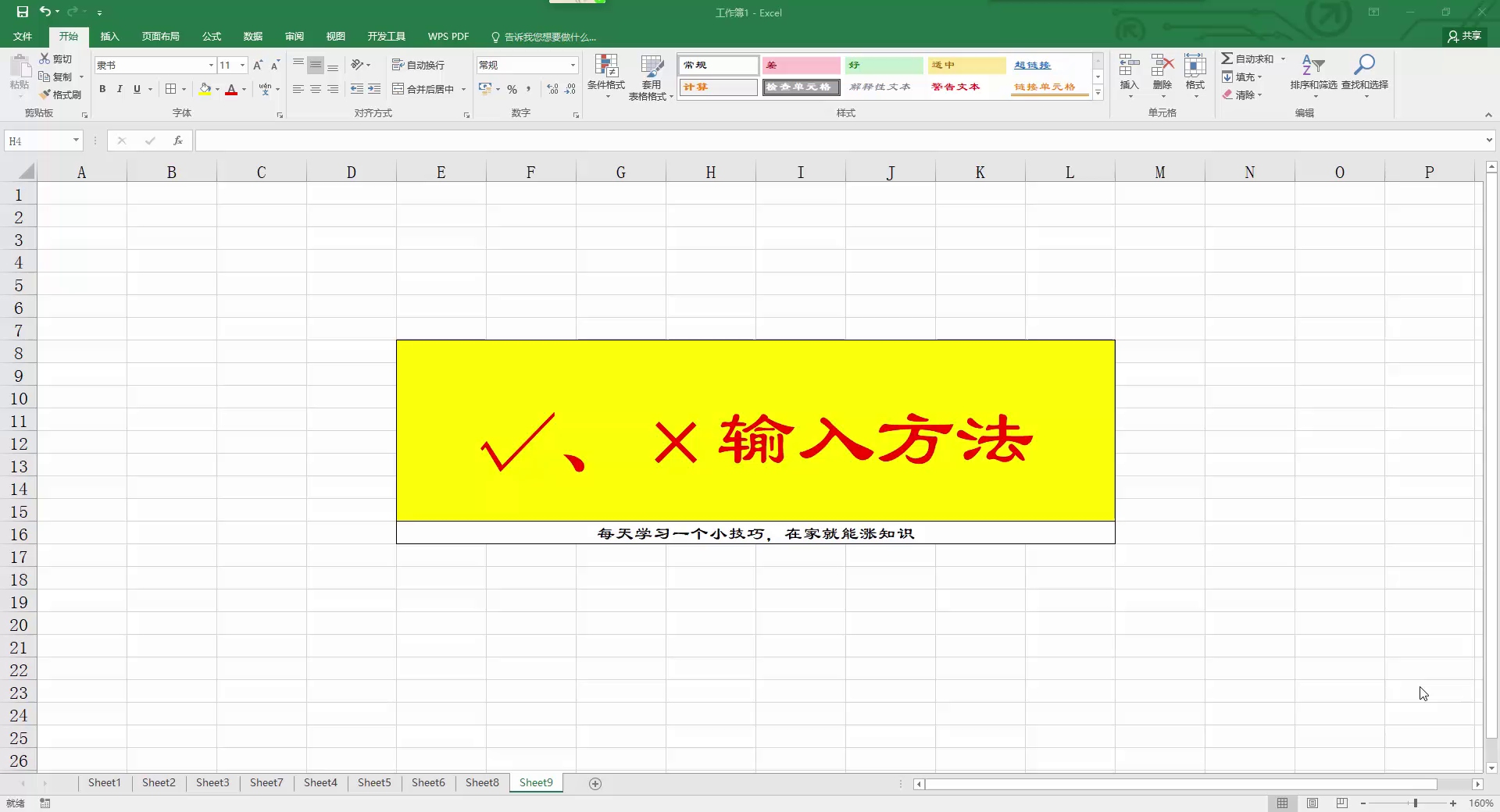1500x812 pixels.
Task: Click the 删除 cells button
Action: [x=1162, y=76]
